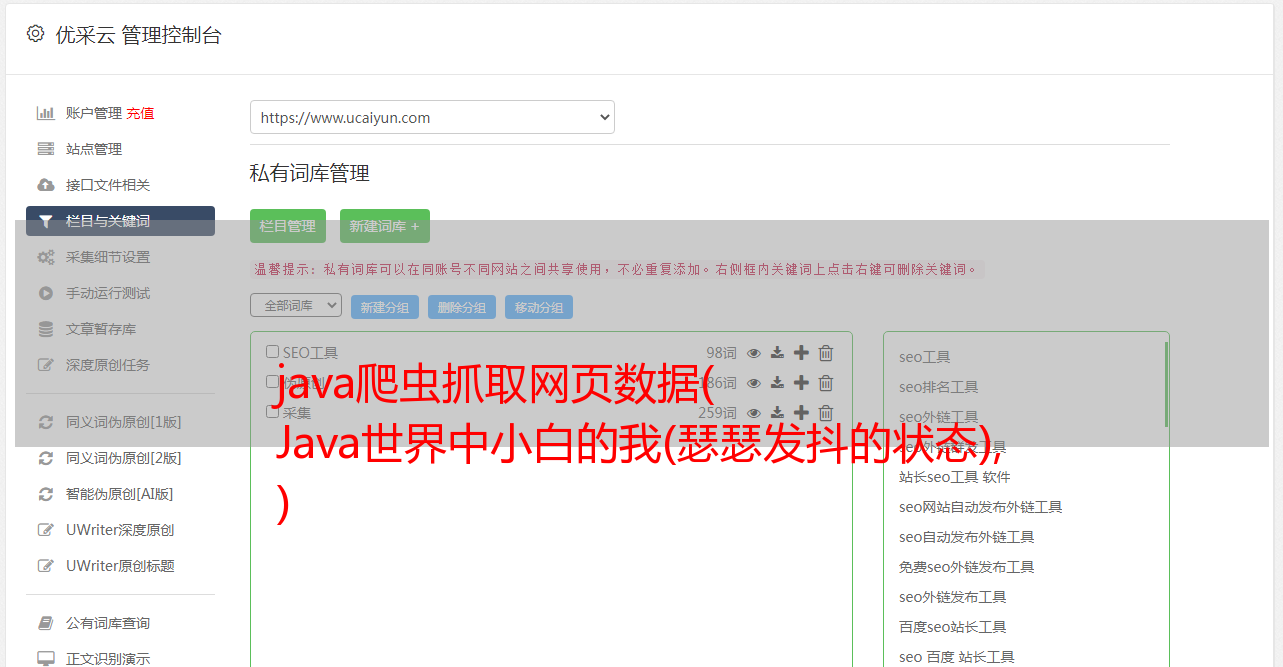Image resolution: width=1283 pixels, height=667 pixels.
Task: Add a keyword to SEO工具 with plus icon
Action: 801,353
